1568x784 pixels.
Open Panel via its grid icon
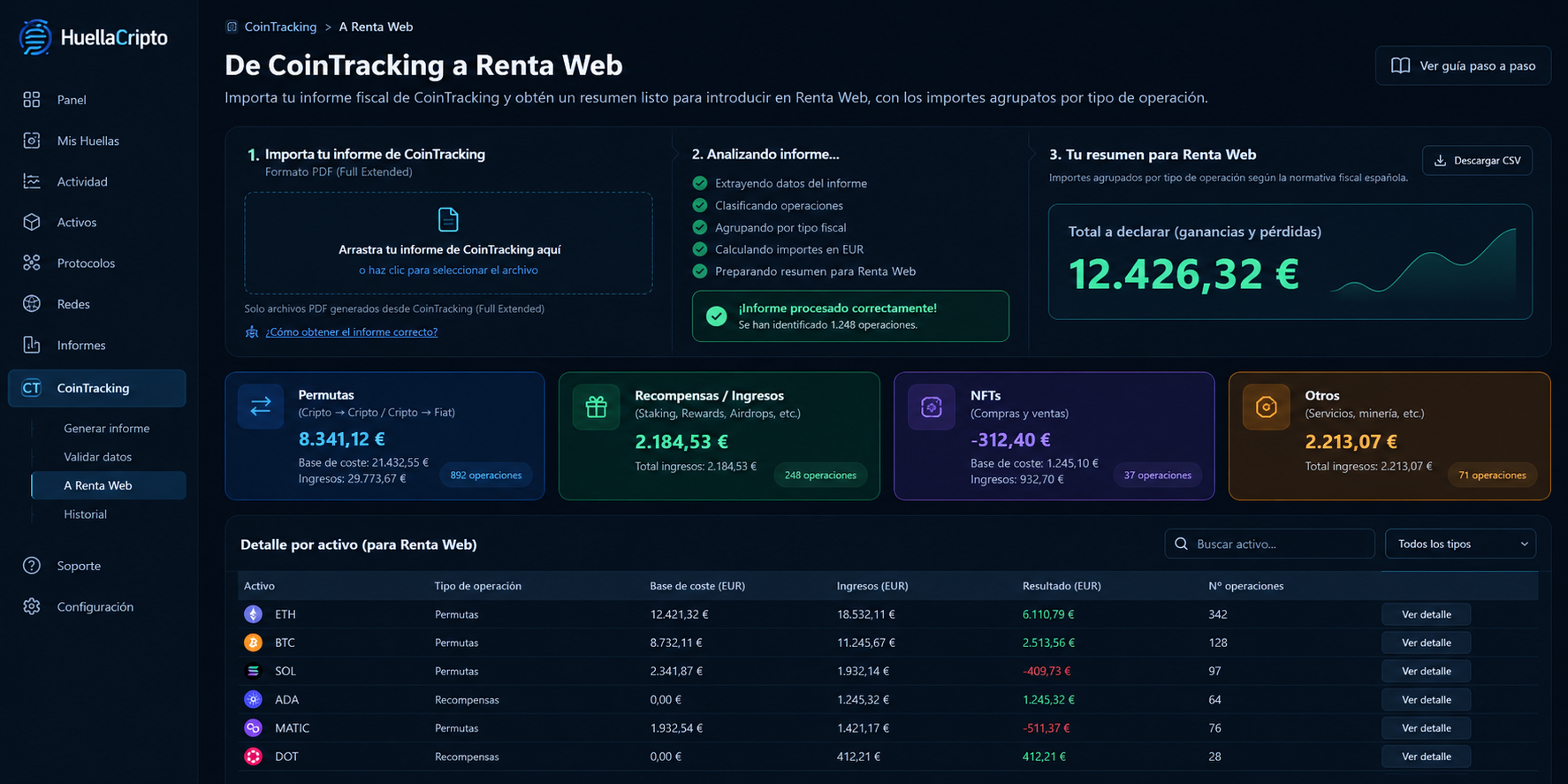point(32,100)
